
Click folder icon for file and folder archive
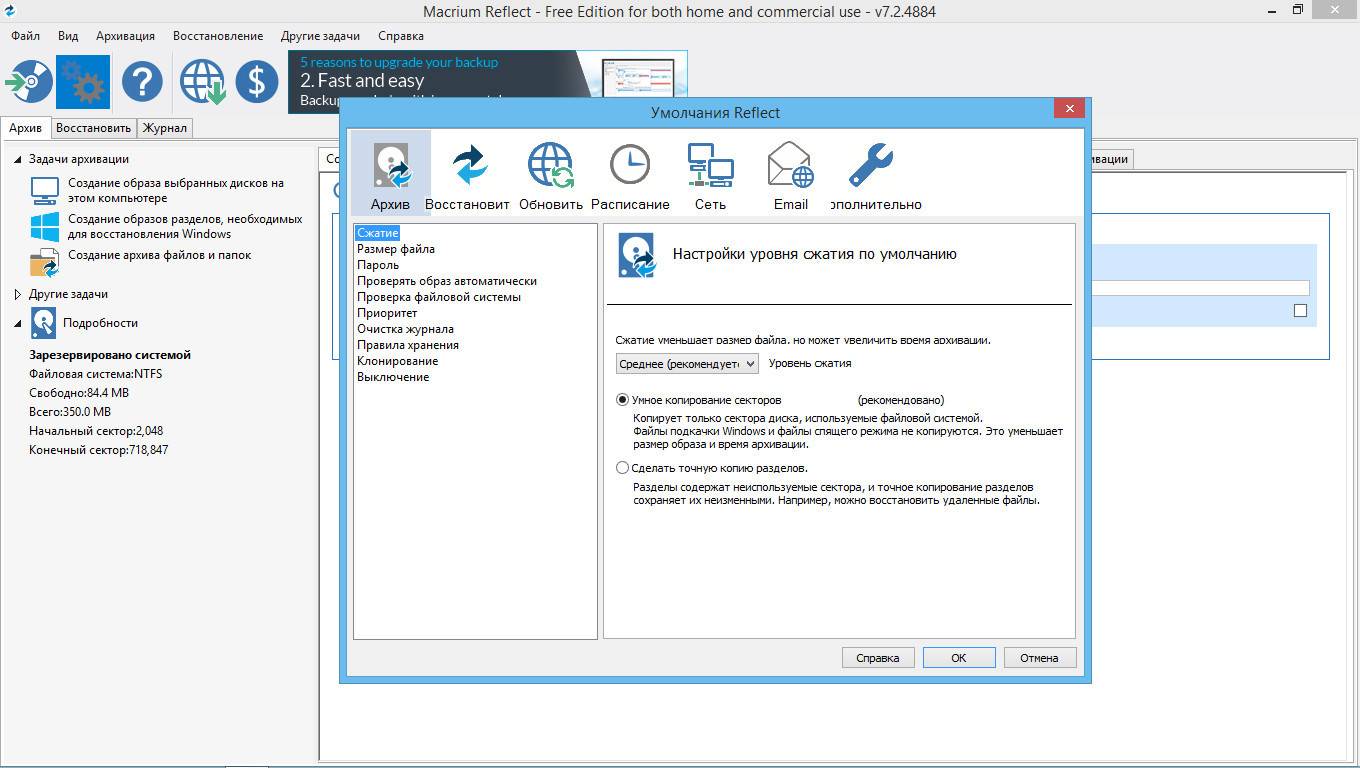(x=45, y=262)
